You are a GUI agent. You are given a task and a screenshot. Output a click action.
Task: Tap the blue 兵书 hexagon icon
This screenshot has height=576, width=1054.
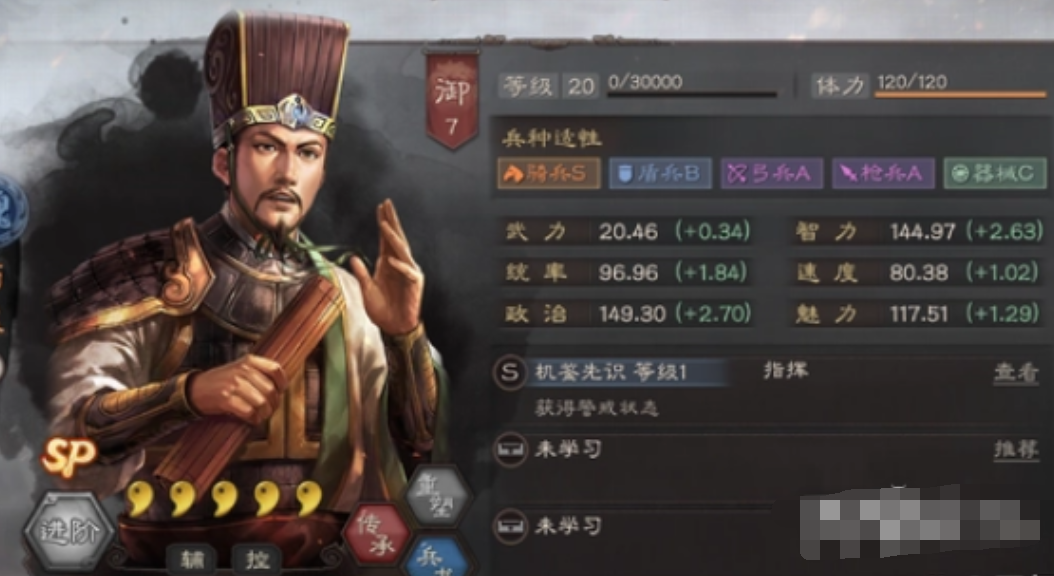(x=439, y=557)
